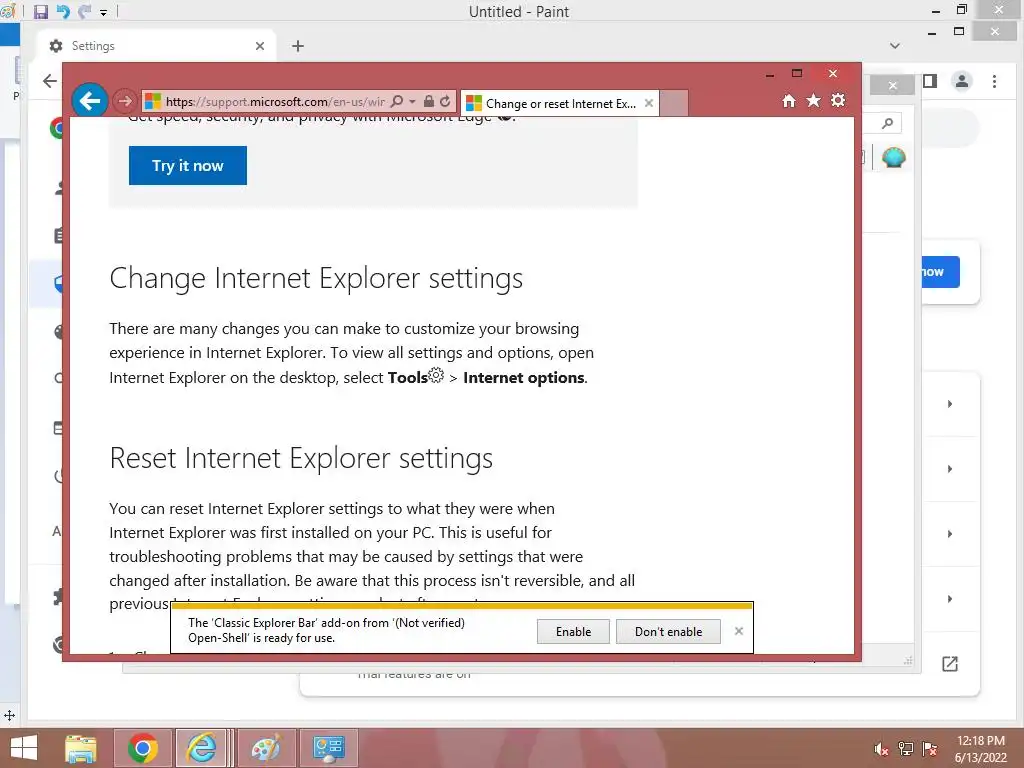Click the lock security report icon
Screen dimensions: 1024x768
click(x=428, y=101)
